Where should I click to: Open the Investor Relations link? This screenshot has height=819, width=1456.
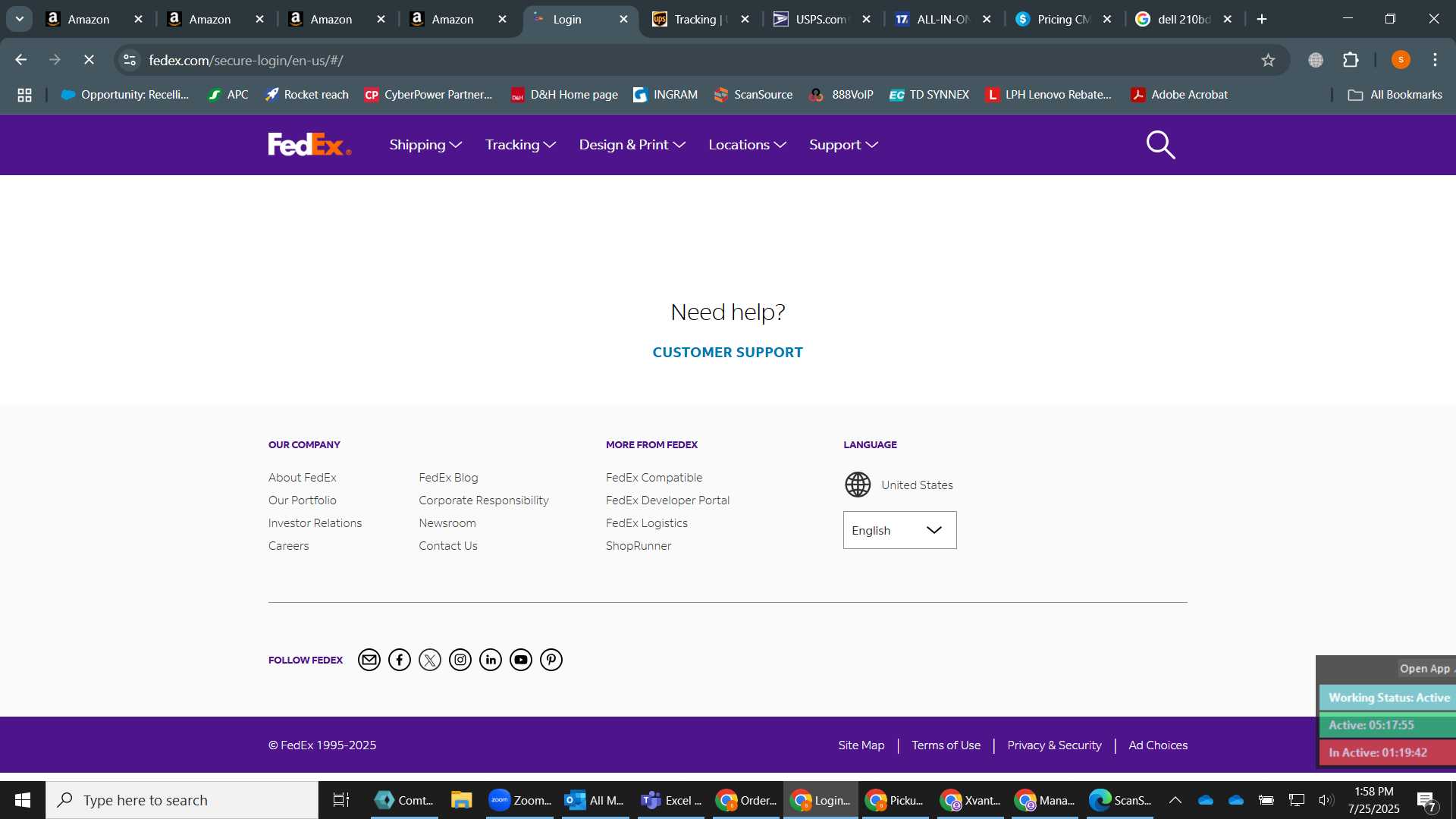click(315, 523)
